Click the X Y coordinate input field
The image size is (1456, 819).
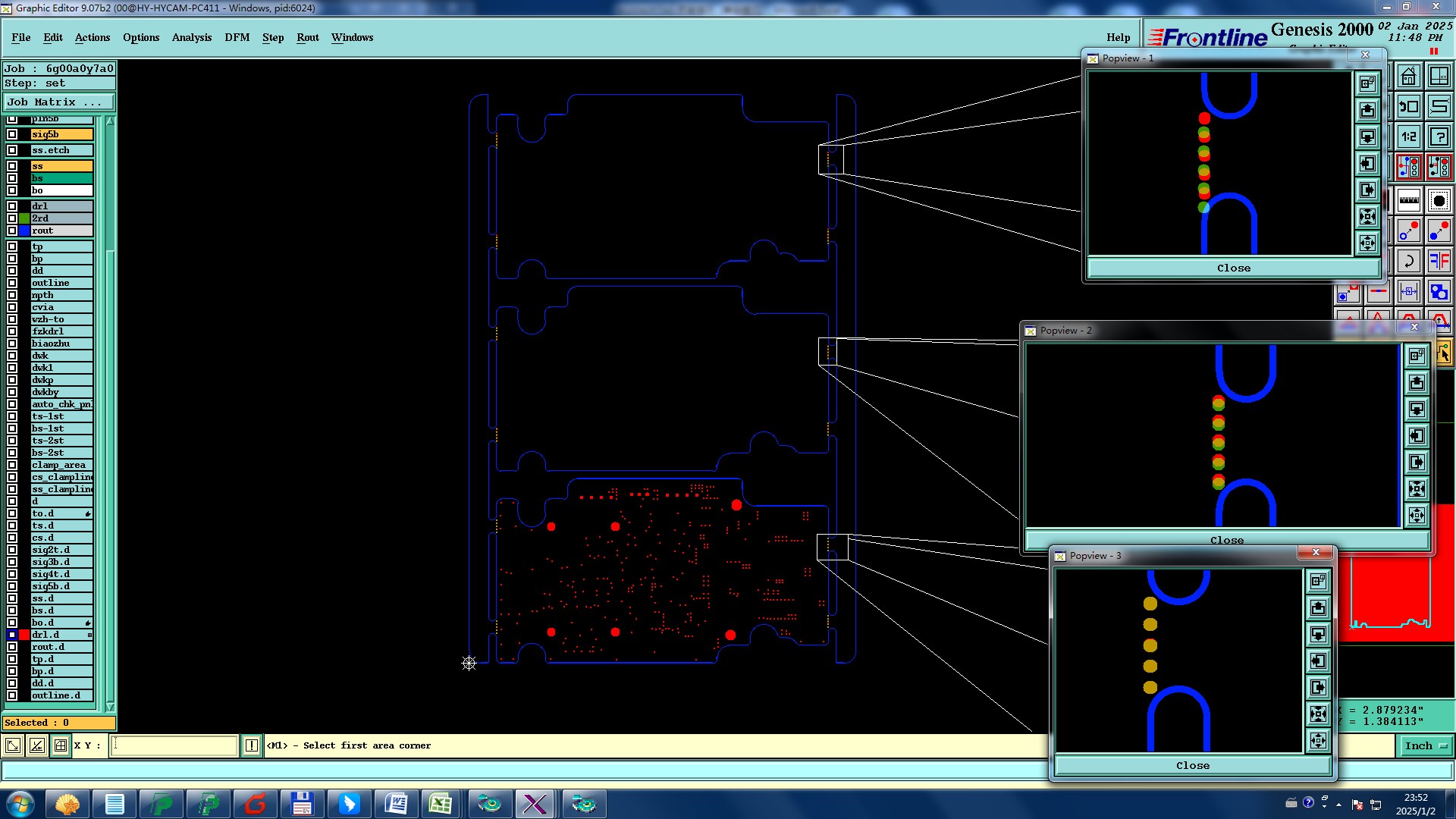pyautogui.click(x=174, y=746)
